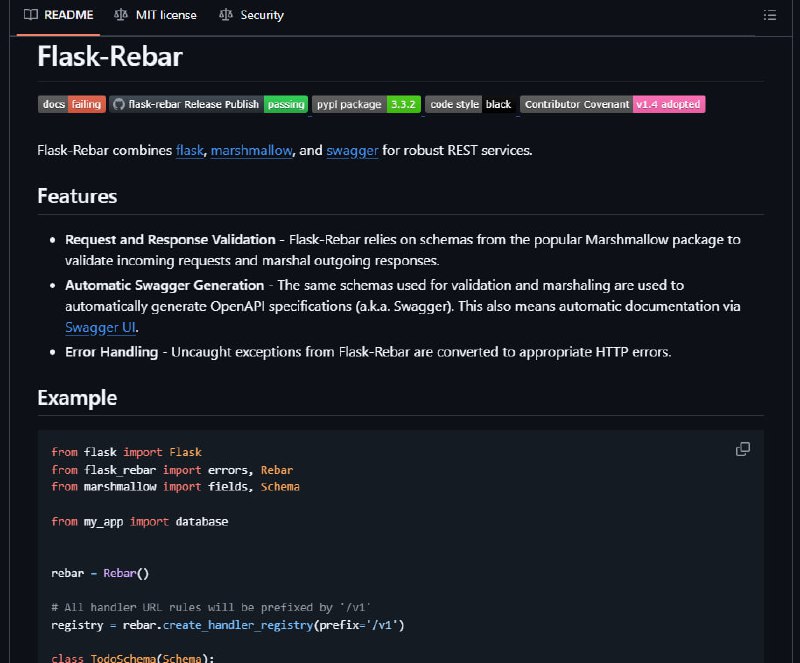Viewport: 800px width, 663px height.
Task: Copy the example code with copy icon
Action: coord(743,449)
